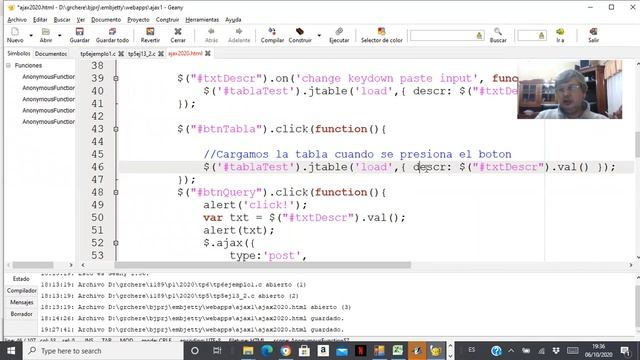640x360 pixels.
Task: Open the Ayuda menu
Action: pos(233,20)
